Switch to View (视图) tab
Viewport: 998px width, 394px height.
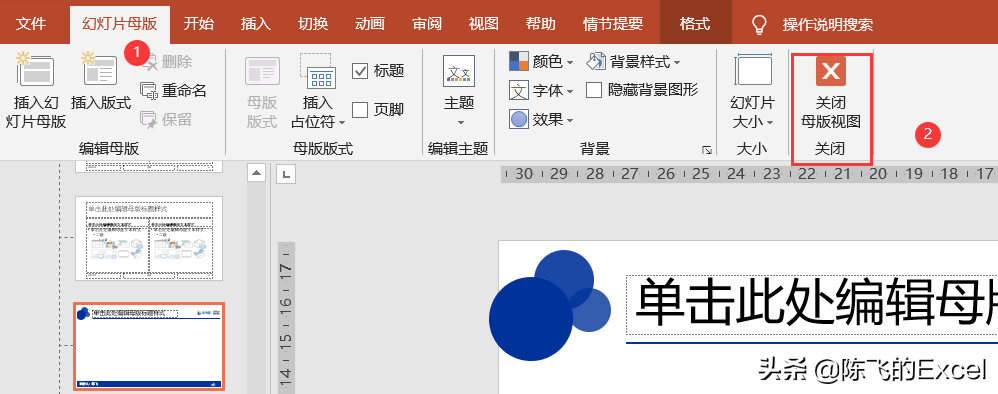click(483, 24)
